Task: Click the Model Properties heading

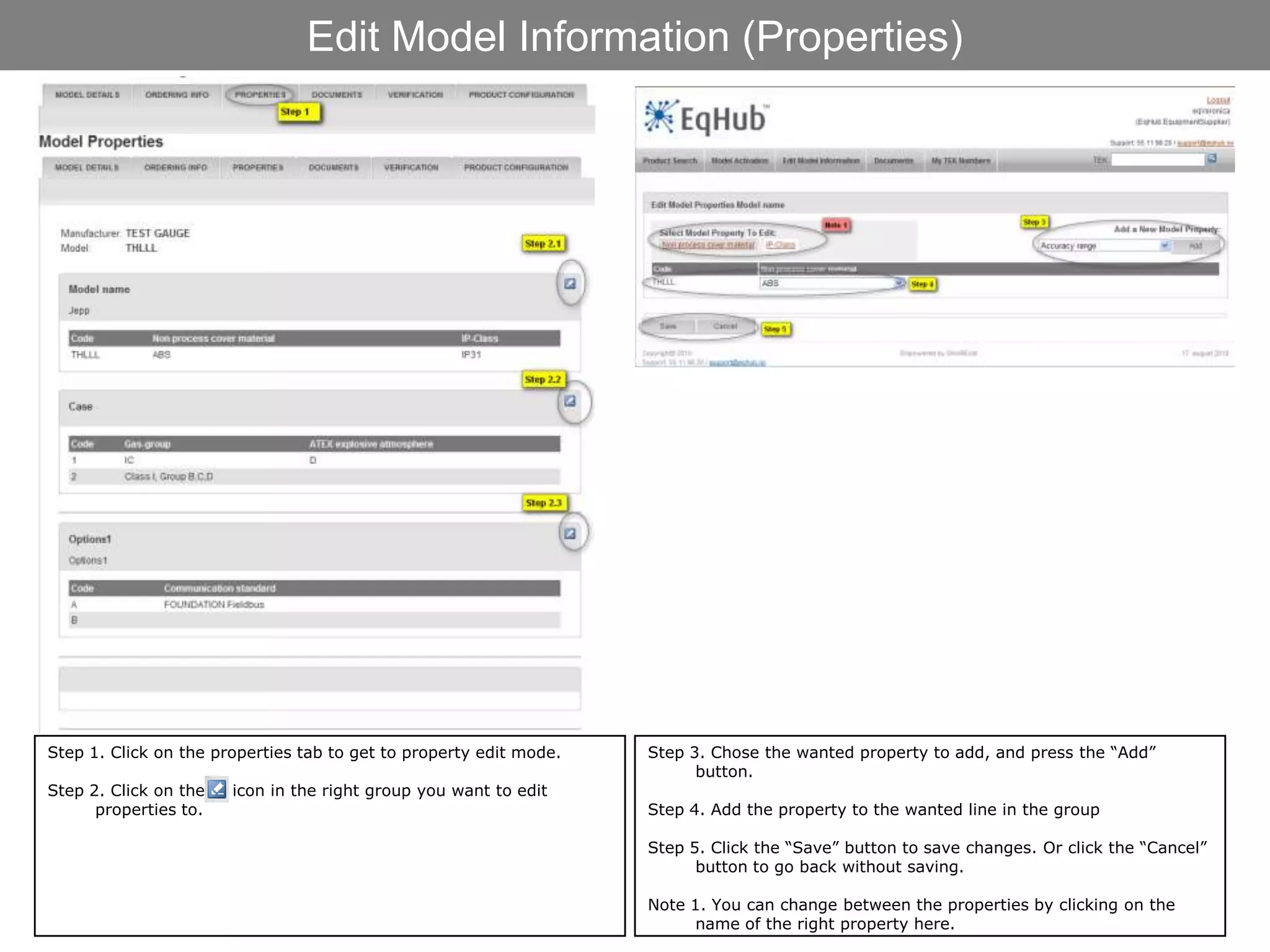Action: pyautogui.click(x=101, y=141)
